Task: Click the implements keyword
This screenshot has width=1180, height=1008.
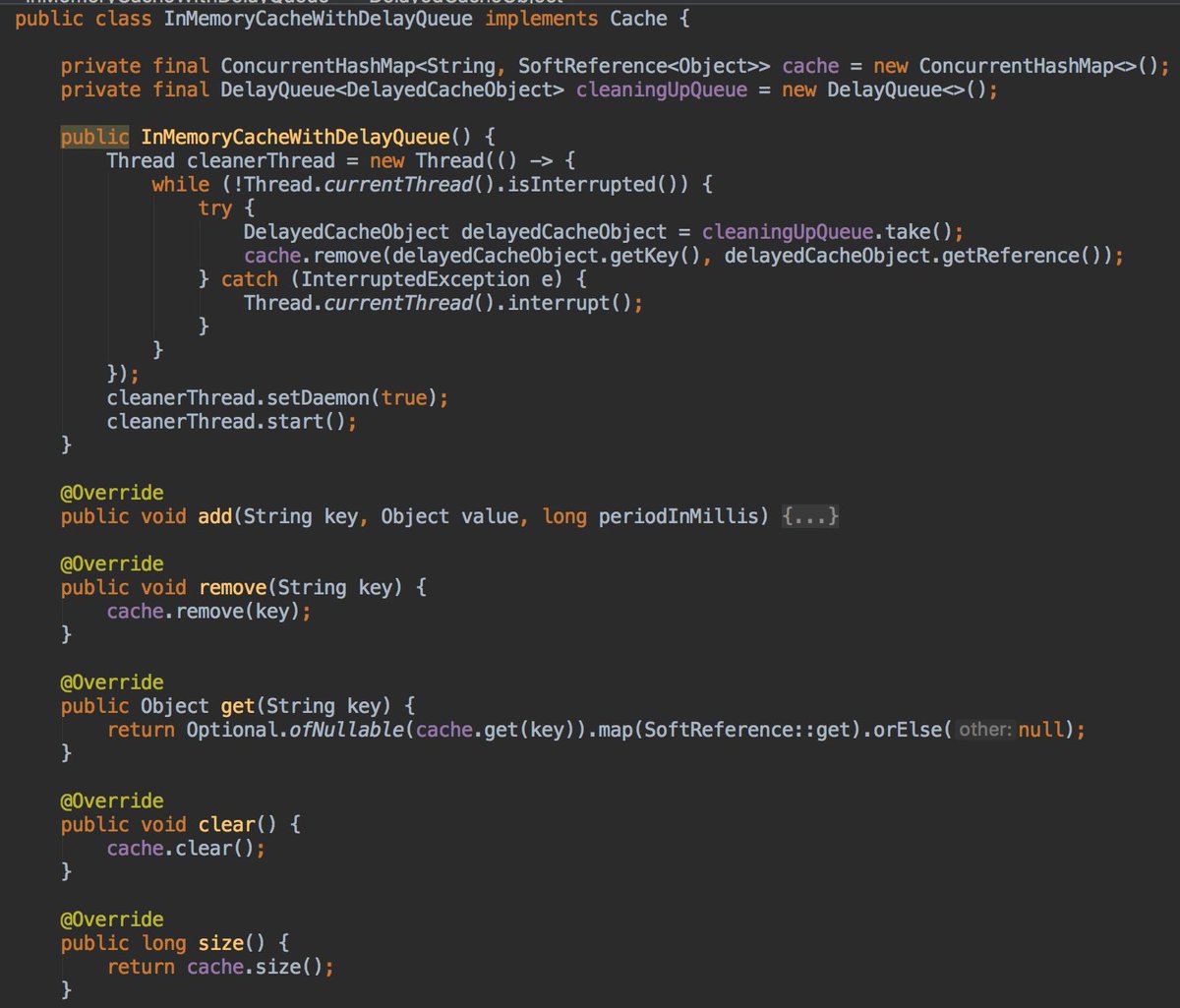Action: coord(542,19)
